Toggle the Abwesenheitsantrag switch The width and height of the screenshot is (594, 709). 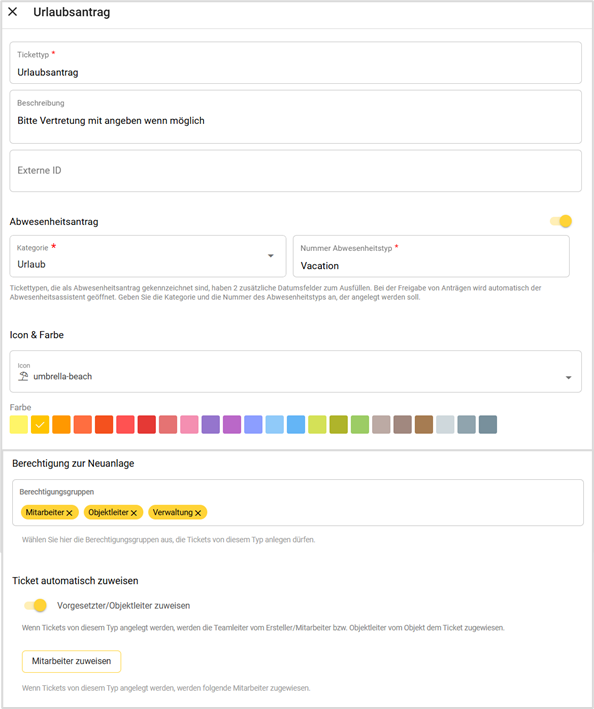coord(561,221)
